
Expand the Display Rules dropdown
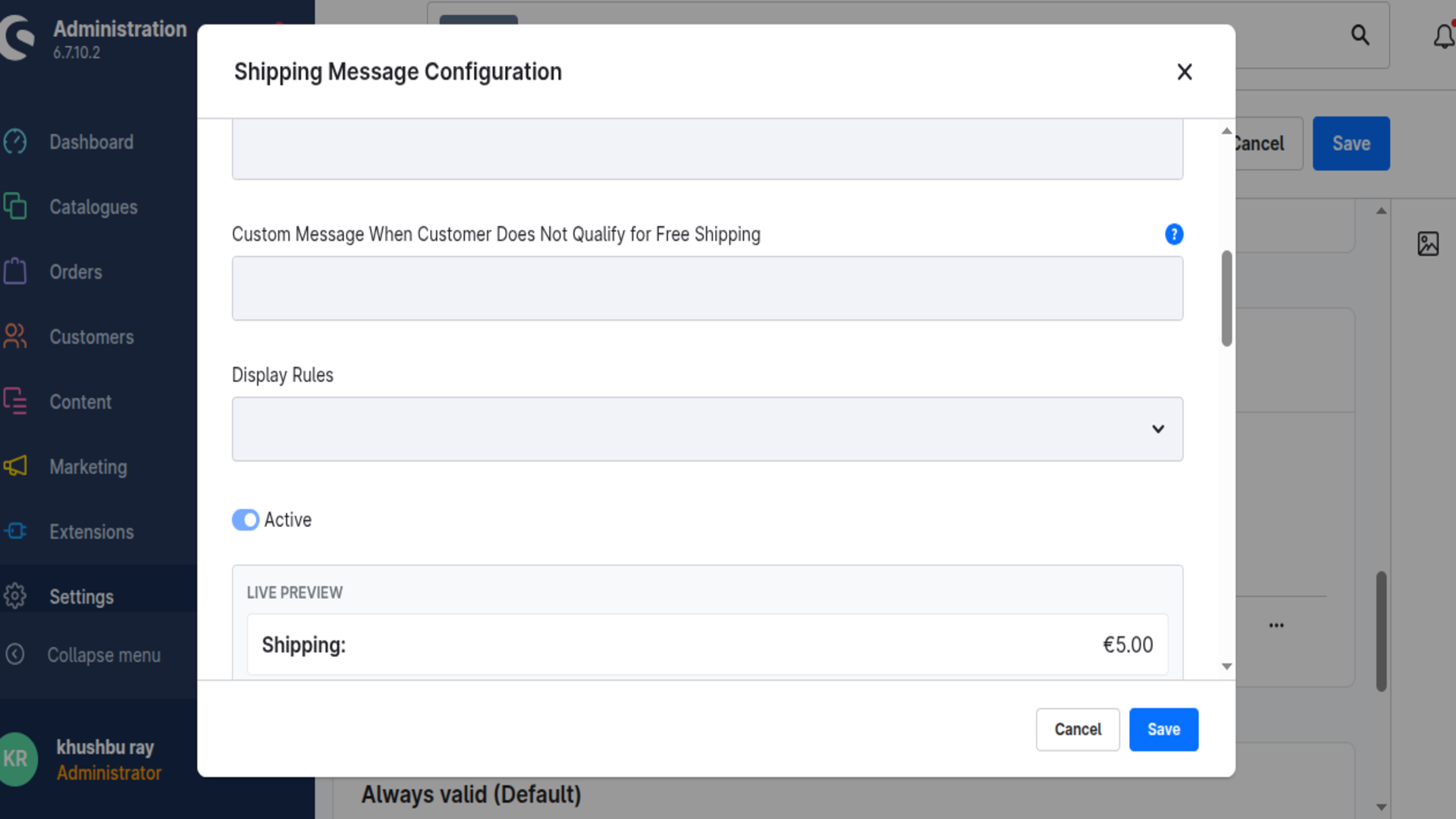tap(707, 429)
